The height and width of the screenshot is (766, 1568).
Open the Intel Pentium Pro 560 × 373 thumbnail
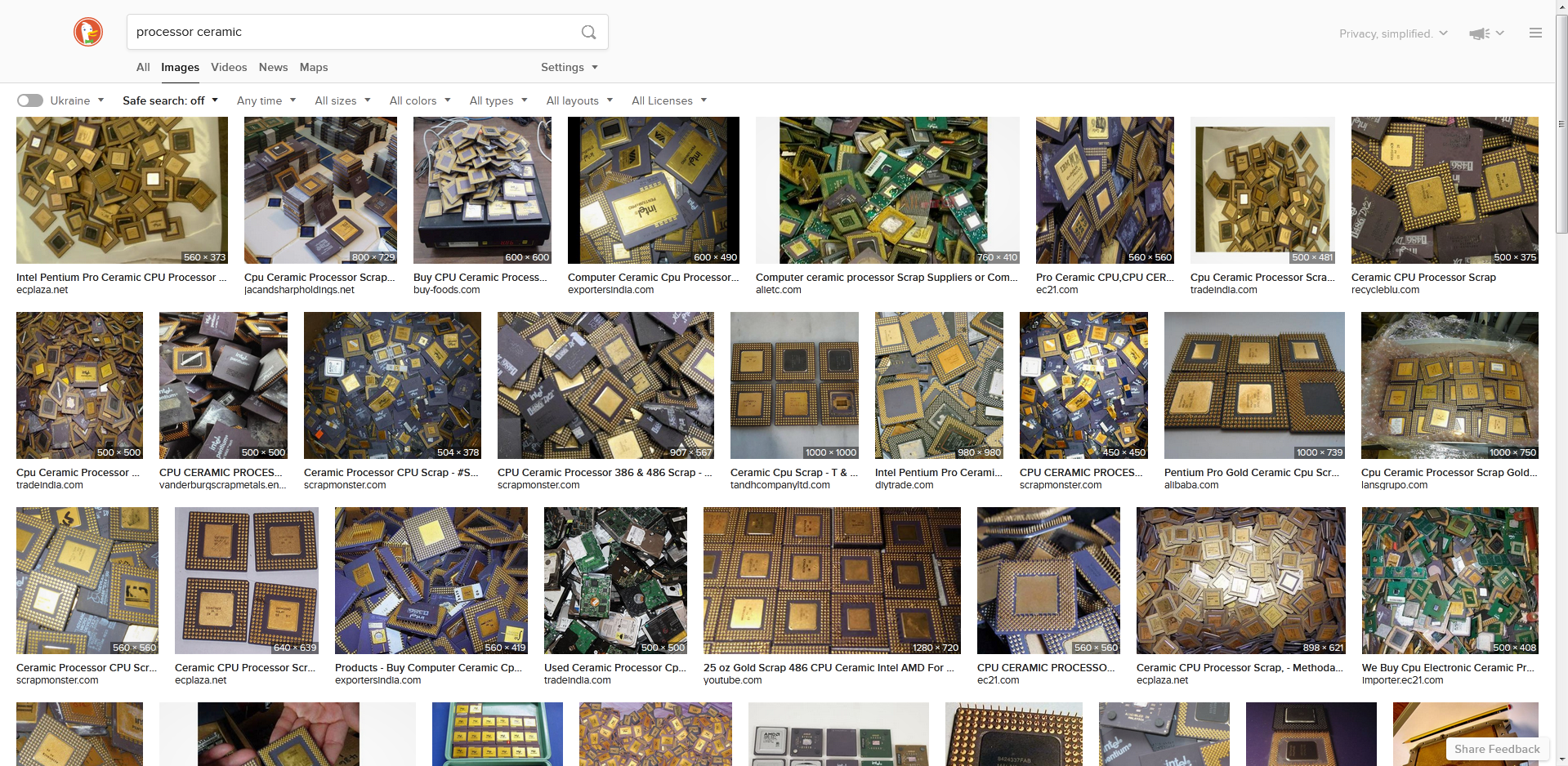click(122, 189)
